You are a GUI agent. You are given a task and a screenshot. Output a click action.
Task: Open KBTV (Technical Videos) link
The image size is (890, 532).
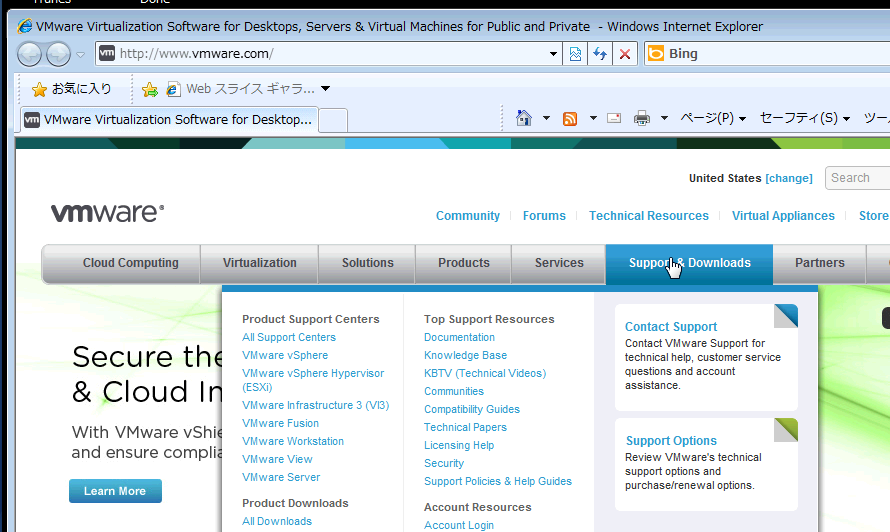click(x=485, y=374)
